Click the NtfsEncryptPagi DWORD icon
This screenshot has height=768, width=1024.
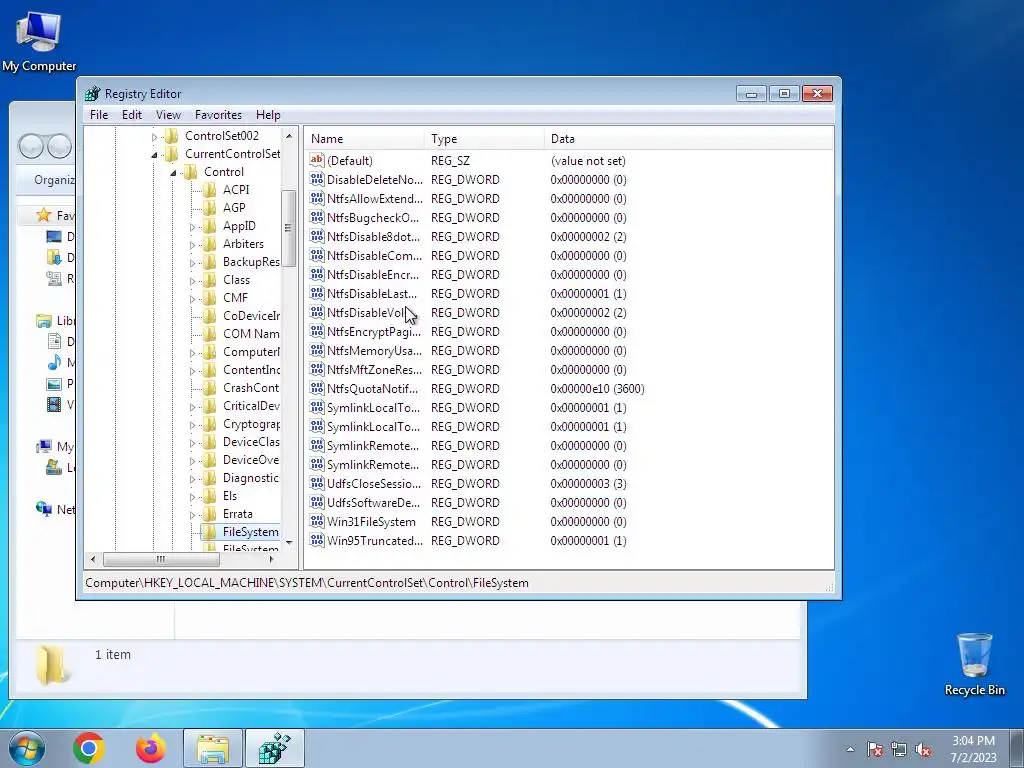pyautogui.click(x=317, y=331)
